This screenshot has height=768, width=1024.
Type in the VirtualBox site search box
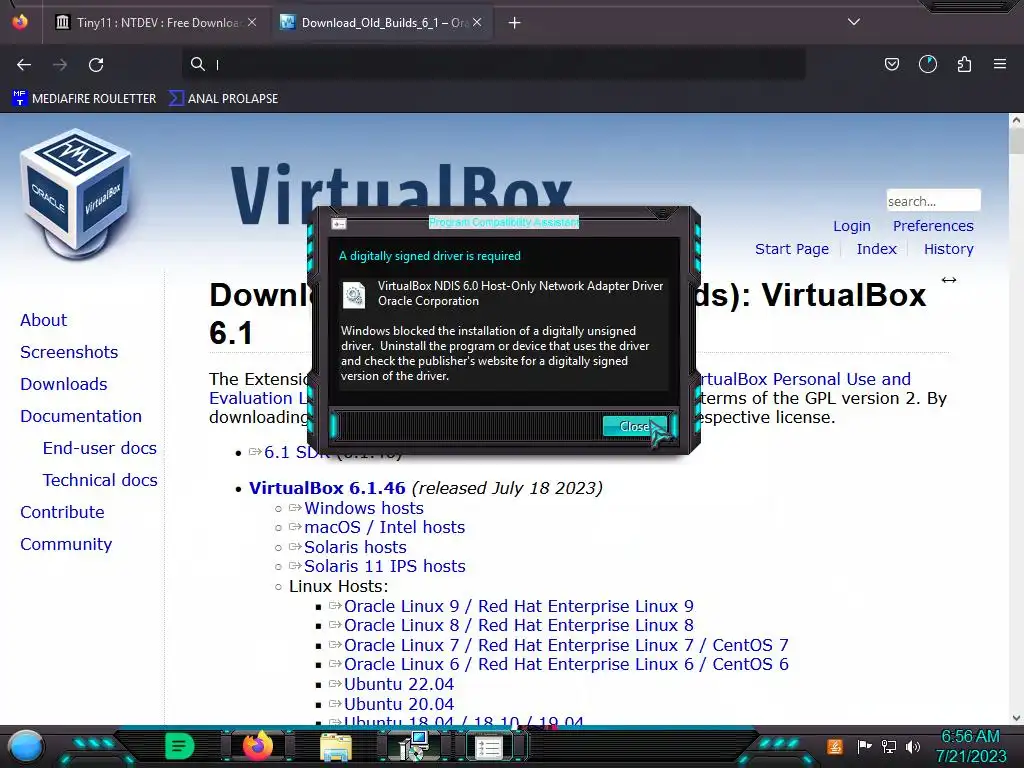[x=933, y=200]
